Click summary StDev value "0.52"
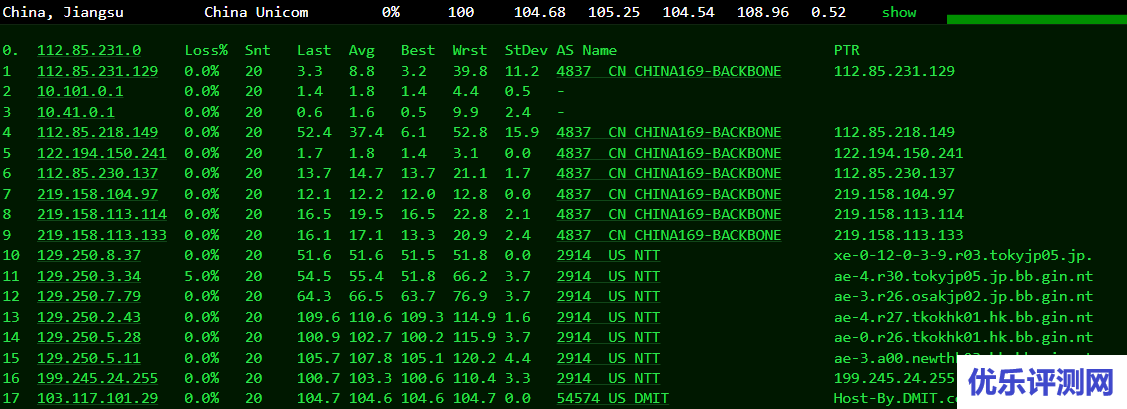This screenshot has height=409, width=1127. coord(828,12)
